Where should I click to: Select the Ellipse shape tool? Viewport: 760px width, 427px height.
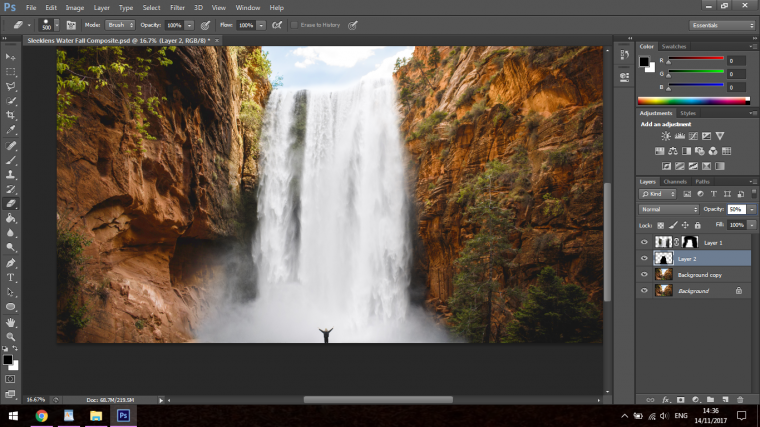pyautogui.click(x=10, y=307)
